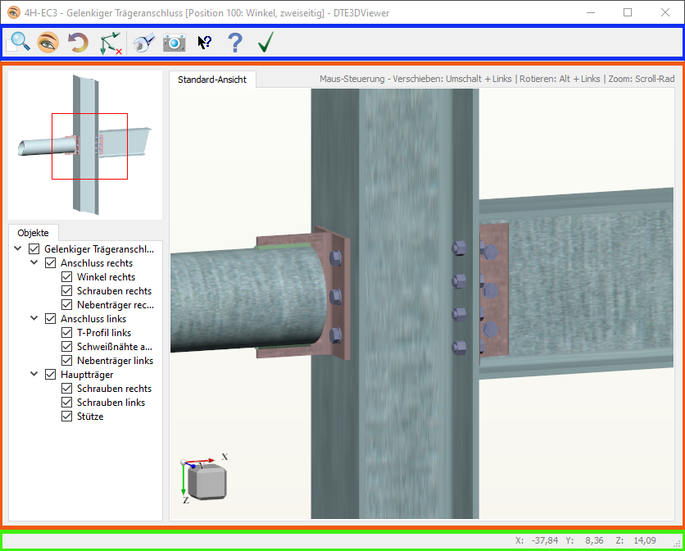Confirm with the green checkmark icon
This screenshot has height=551, width=685.
coord(265,42)
